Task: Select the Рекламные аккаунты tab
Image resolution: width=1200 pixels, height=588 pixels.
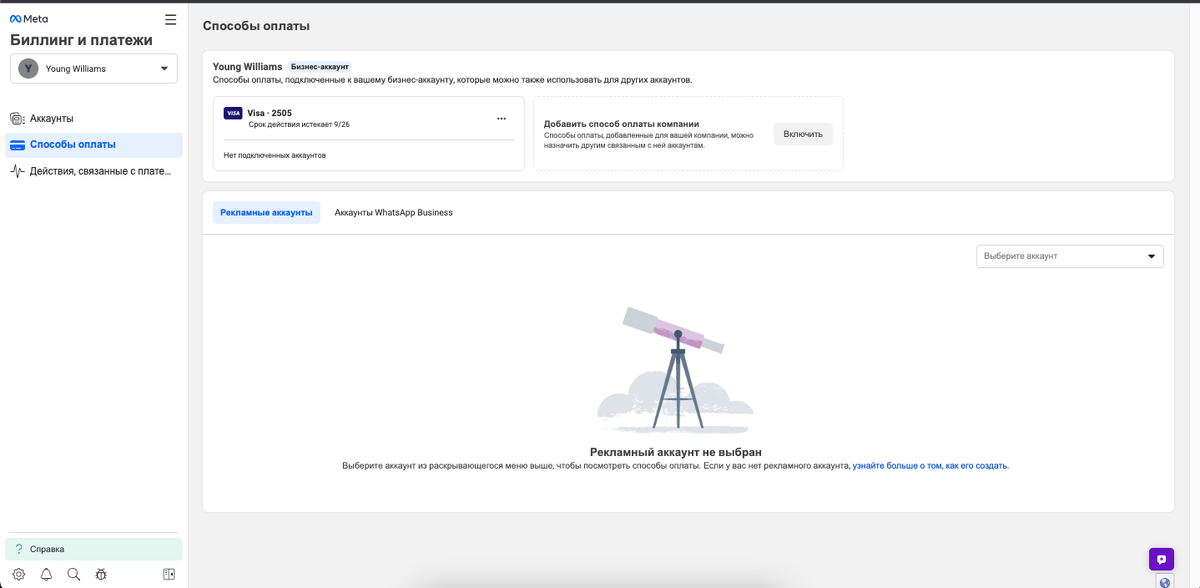Action: click(266, 212)
